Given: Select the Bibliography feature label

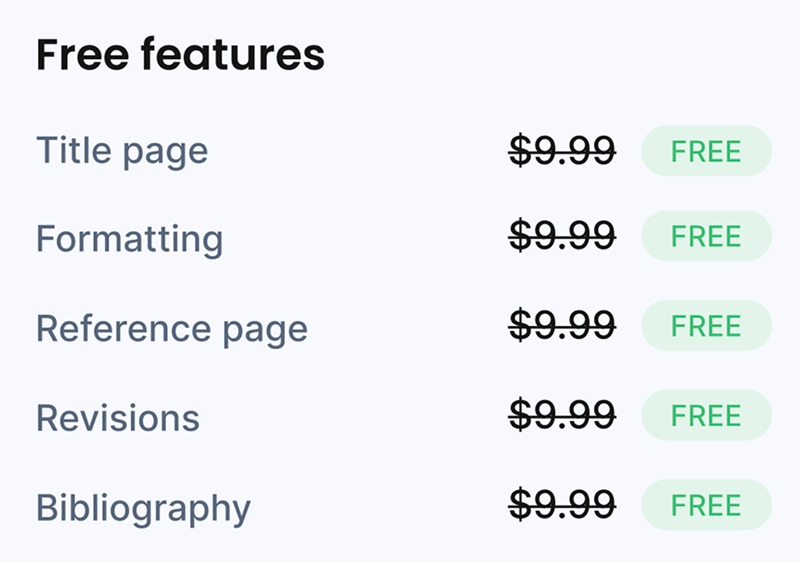Looking at the screenshot, I should click(143, 507).
